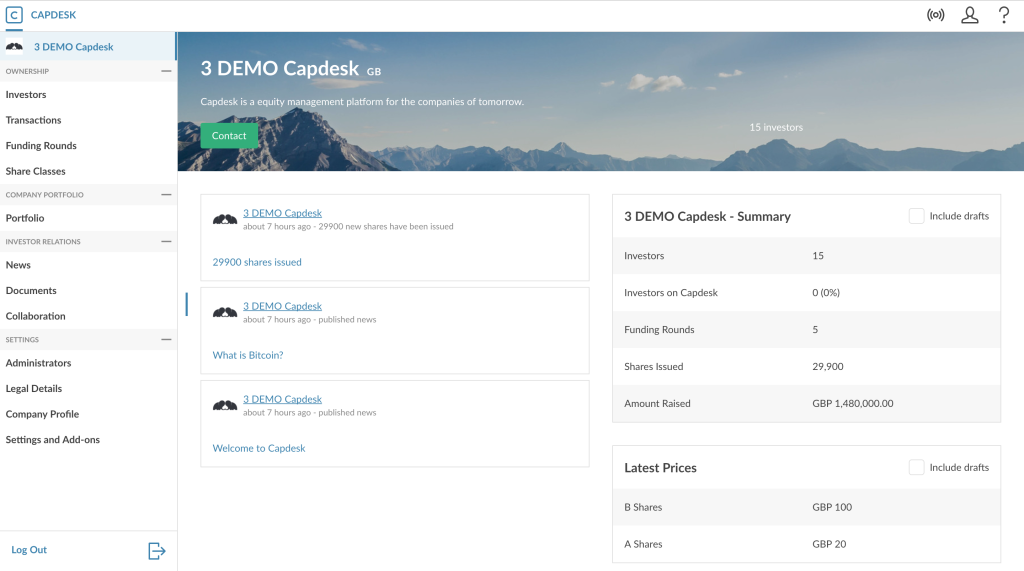Collapse the Company Portfolio section
This screenshot has height=571, width=1024.
point(166,195)
